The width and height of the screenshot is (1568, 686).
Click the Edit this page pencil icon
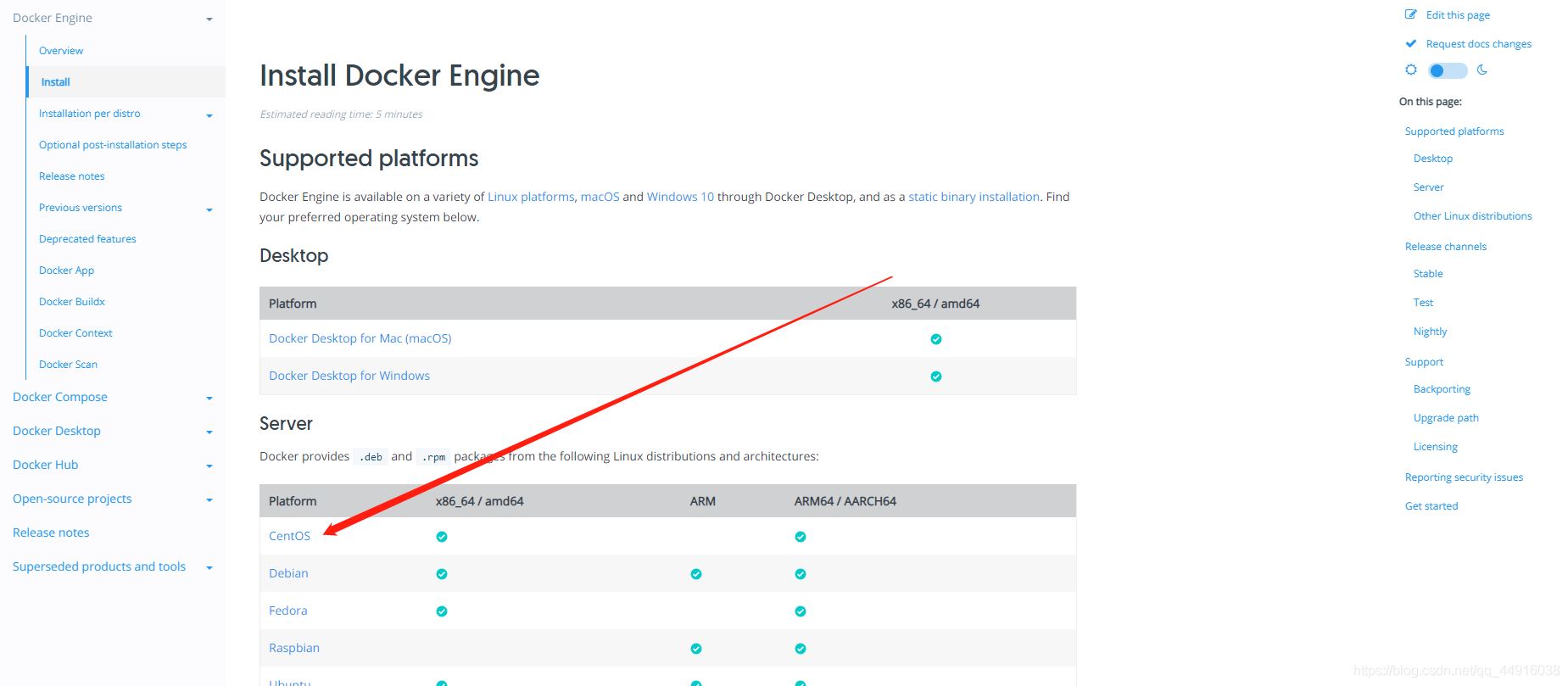tap(1410, 14)
